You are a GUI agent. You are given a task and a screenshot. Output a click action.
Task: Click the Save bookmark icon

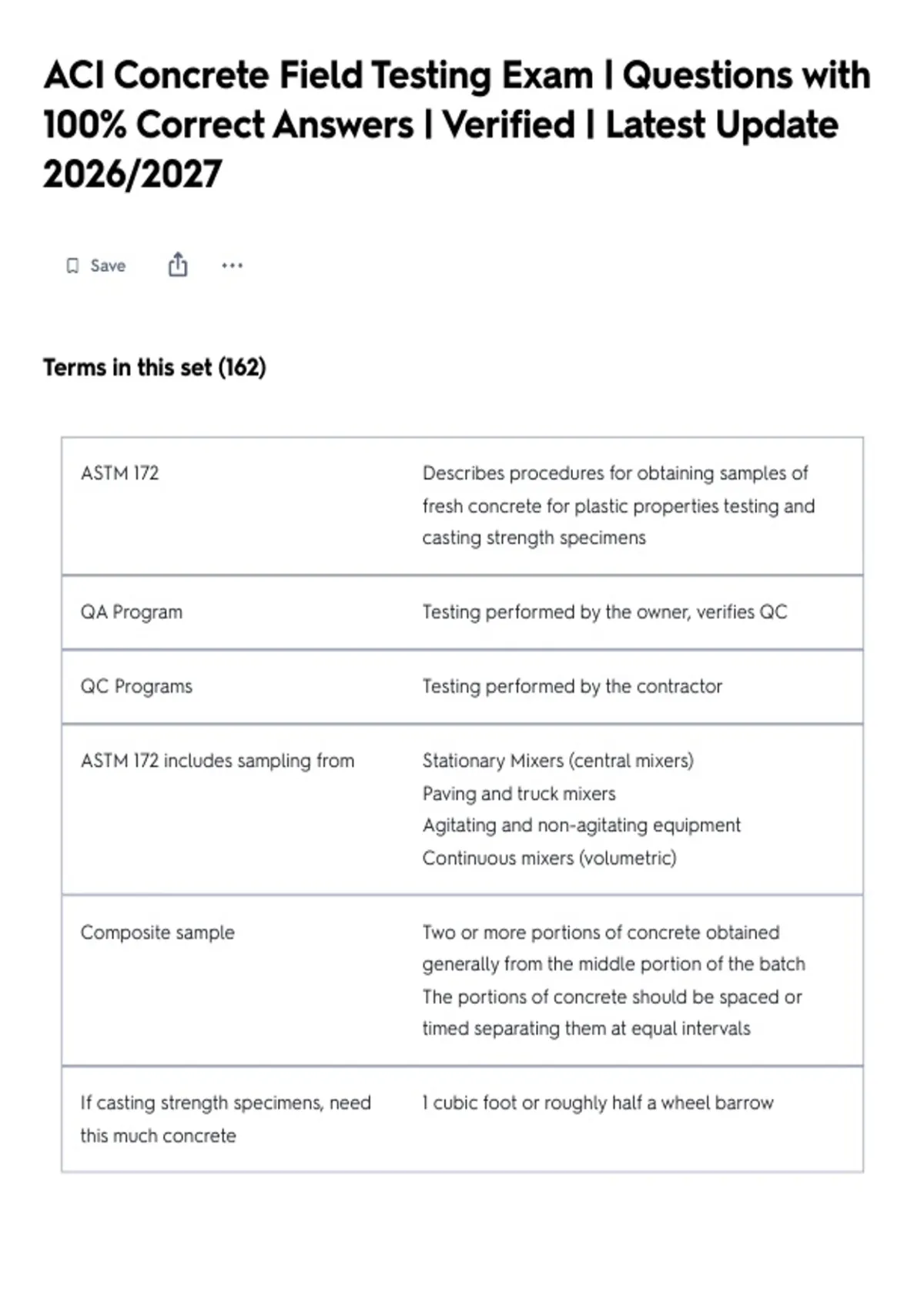coord(72,266)
